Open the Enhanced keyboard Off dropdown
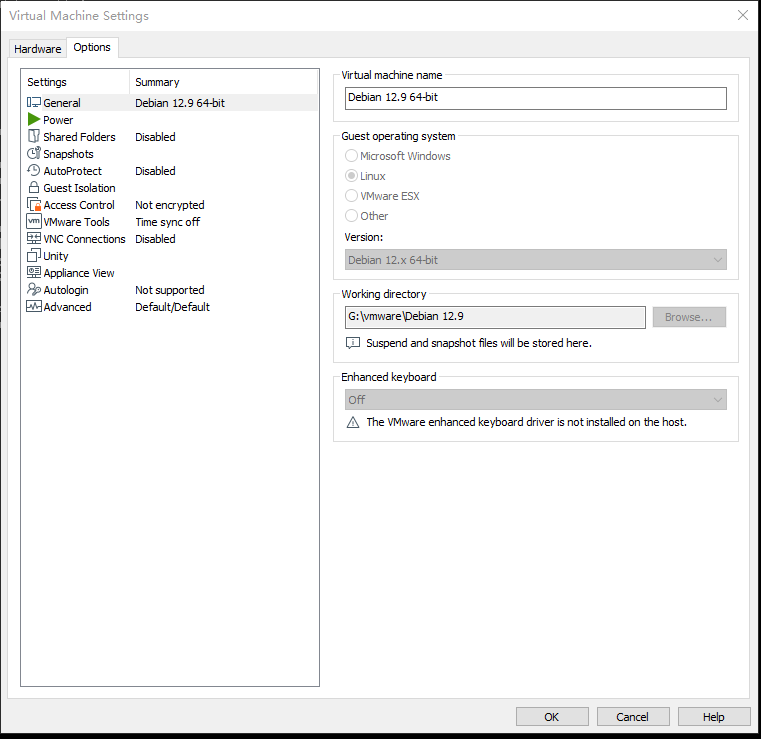Screen dimensions: 761x739 (x=536, y=399)
